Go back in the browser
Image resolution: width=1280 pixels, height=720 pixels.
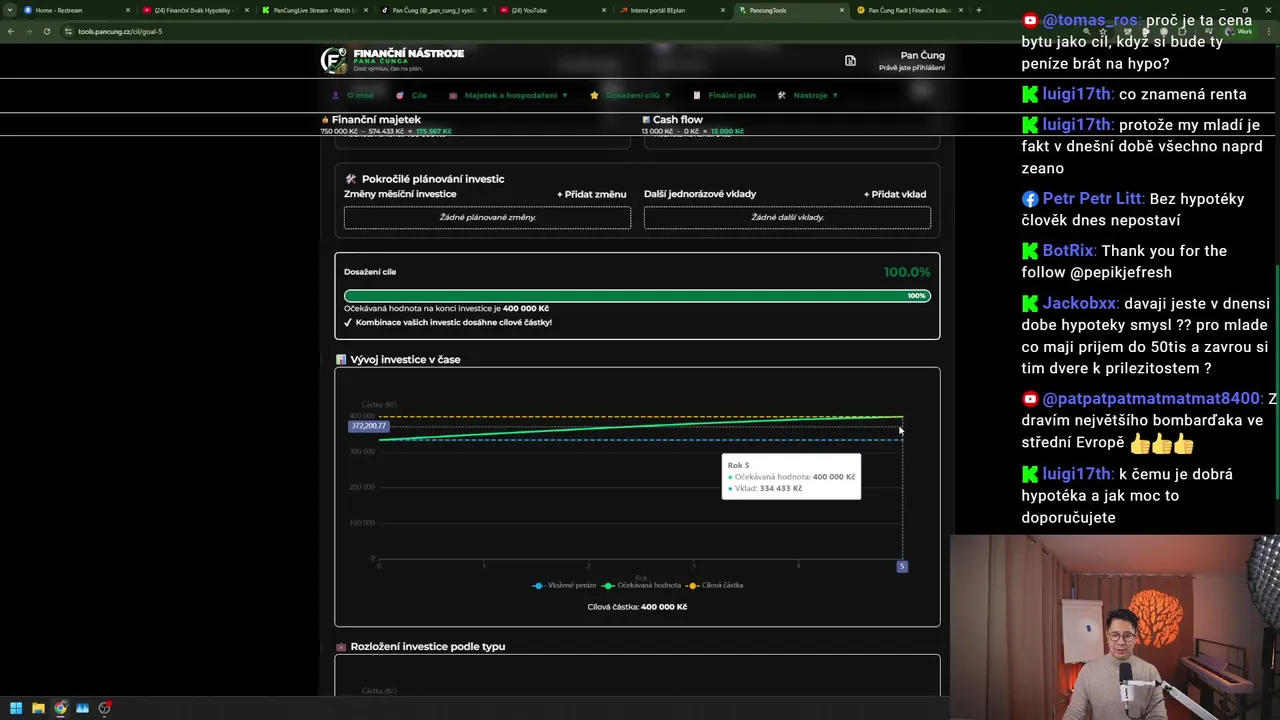11,31
